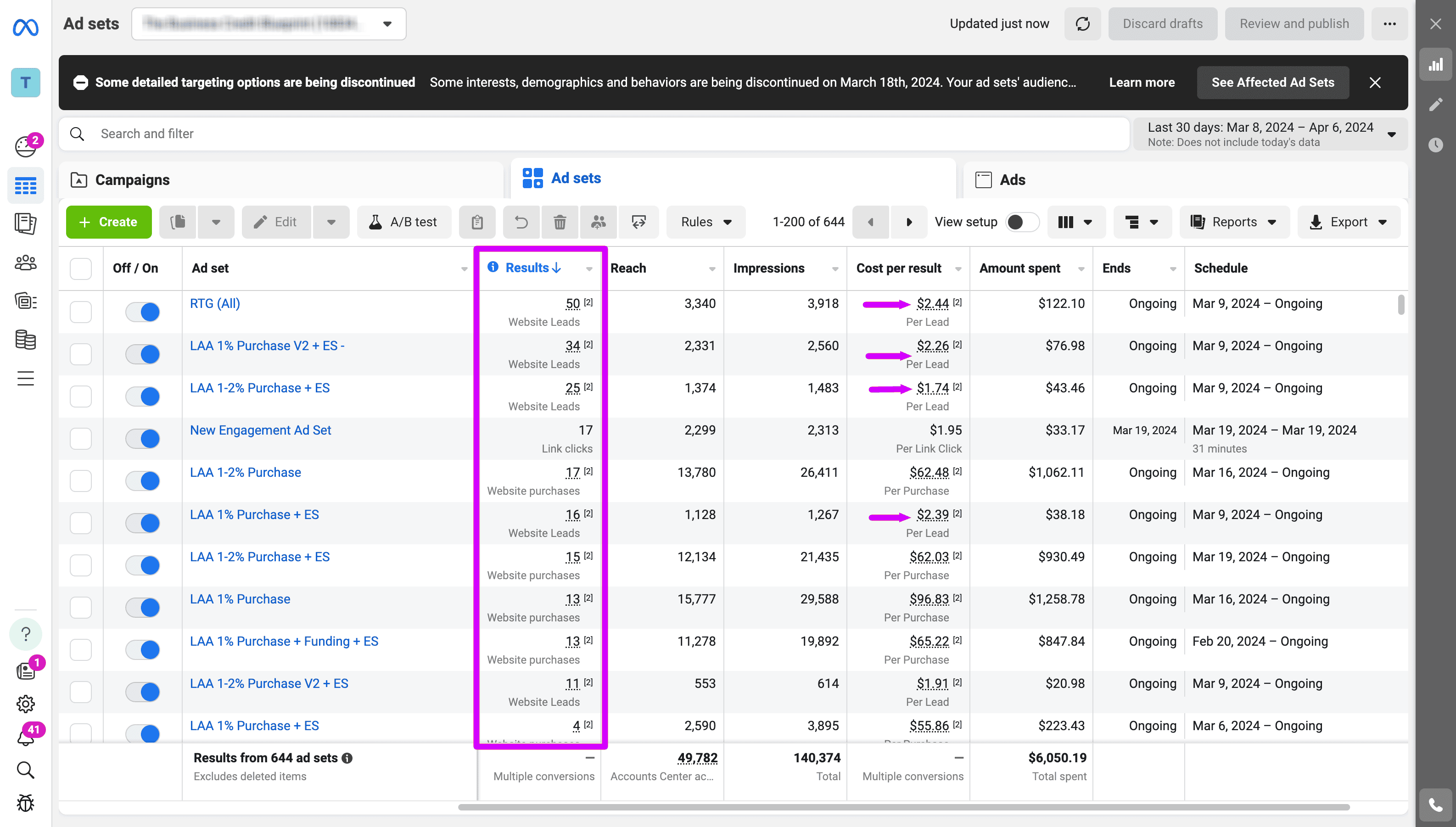Click the duplicate ad set icon

point(178,222)
